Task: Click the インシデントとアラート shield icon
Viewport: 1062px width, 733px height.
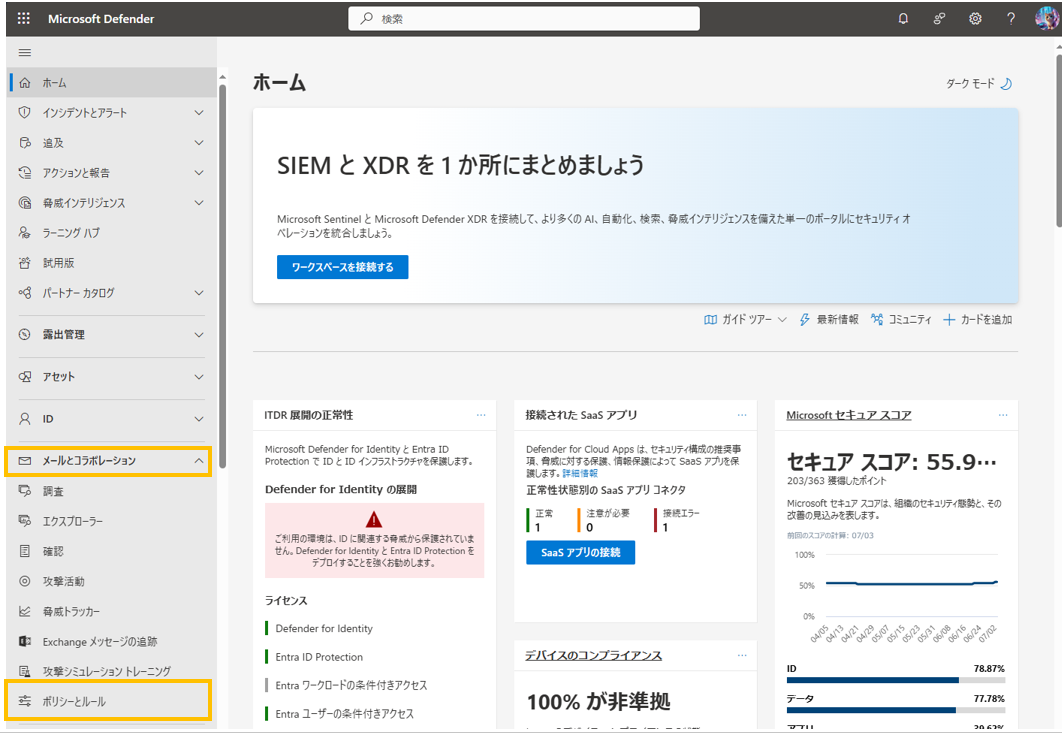Action: (25, 112)
